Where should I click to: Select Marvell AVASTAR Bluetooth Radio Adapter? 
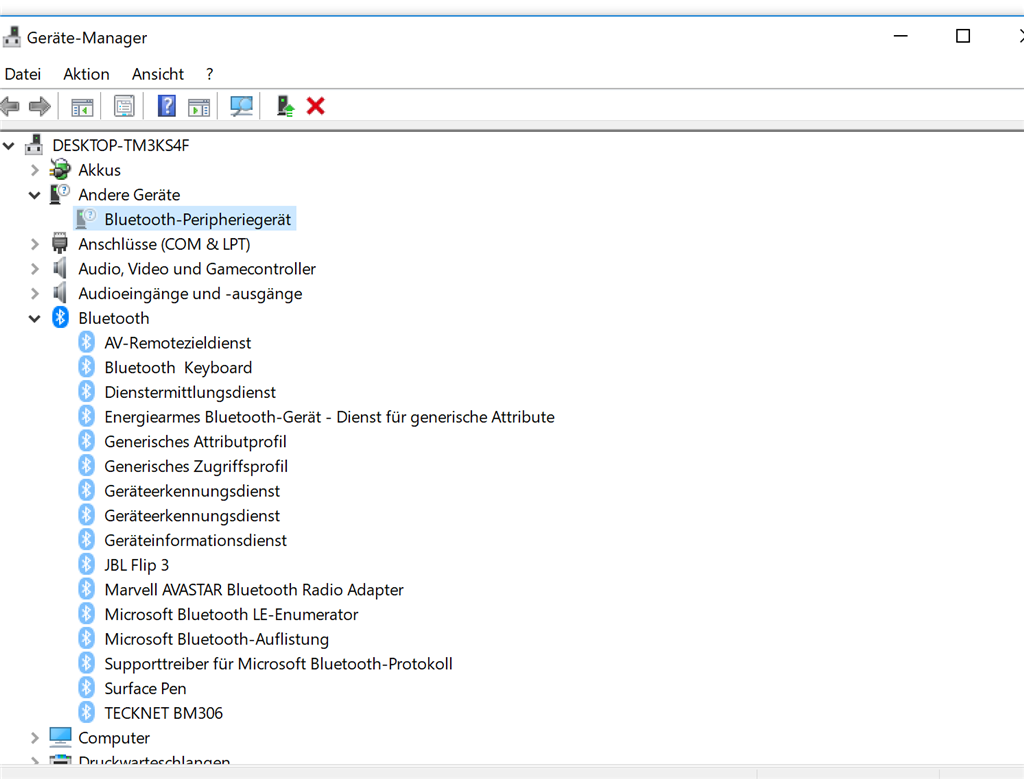pyautogui.click(x=254, y=590)
